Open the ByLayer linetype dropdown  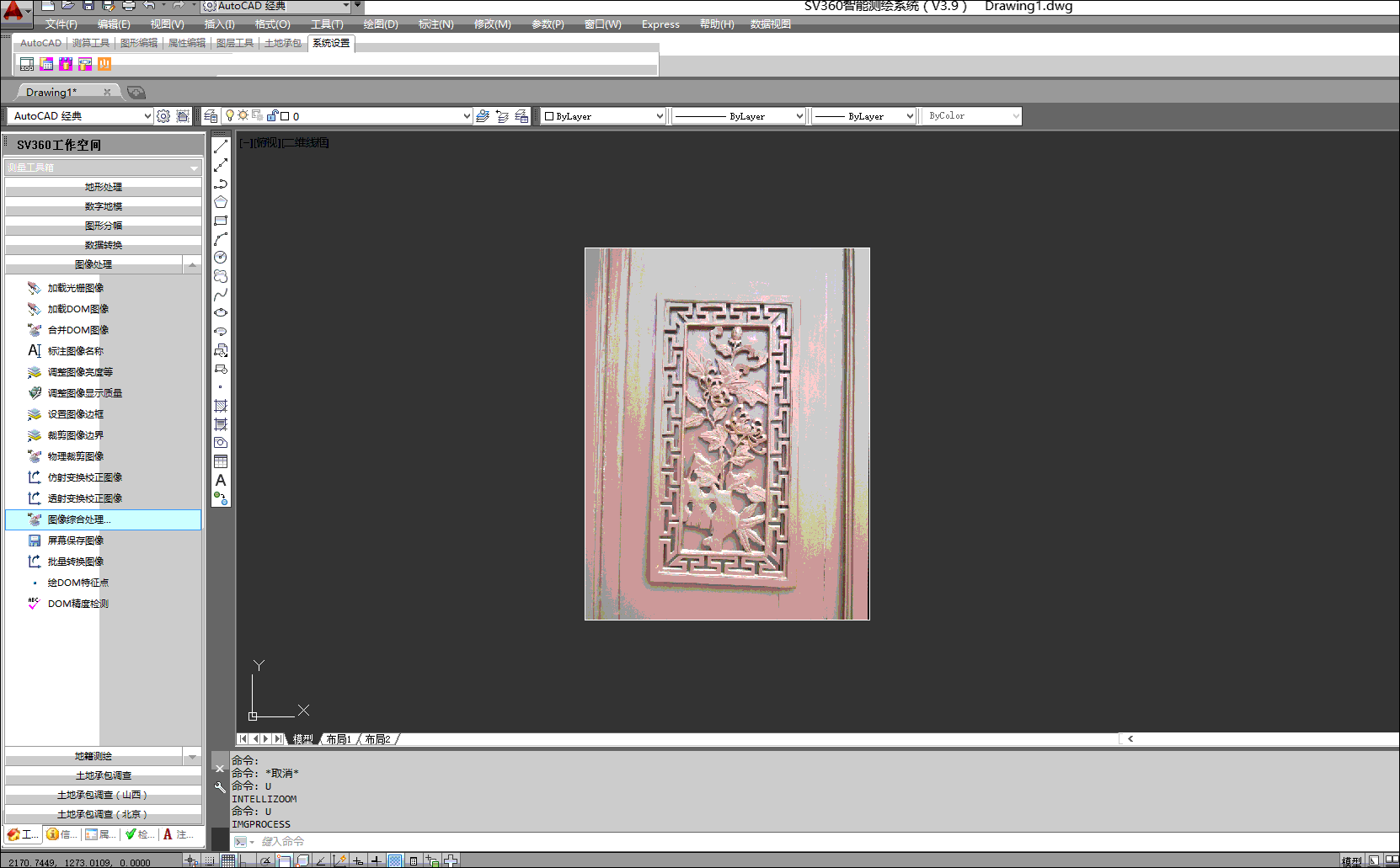tap(799, 116)
